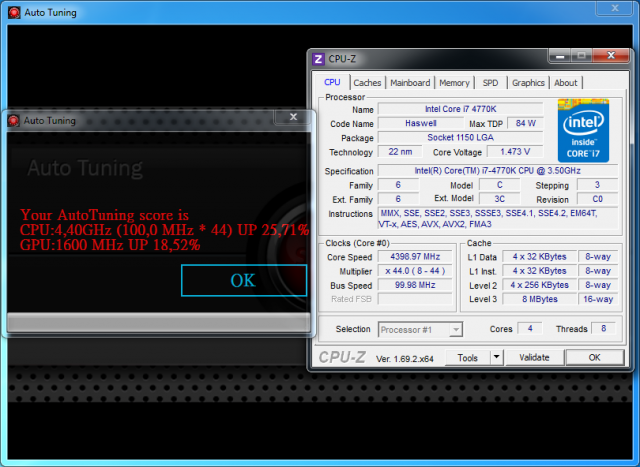
Task: Click the Validate button
Action: [534, 358]
